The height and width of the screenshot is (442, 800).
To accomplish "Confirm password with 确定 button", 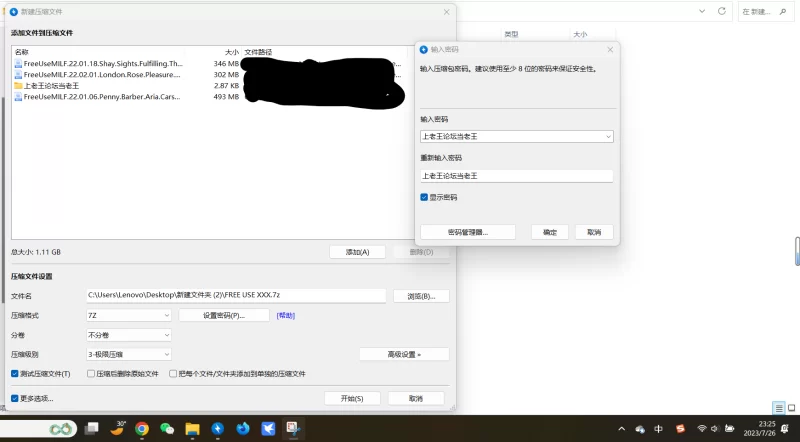I will click(x=549, y=232).
